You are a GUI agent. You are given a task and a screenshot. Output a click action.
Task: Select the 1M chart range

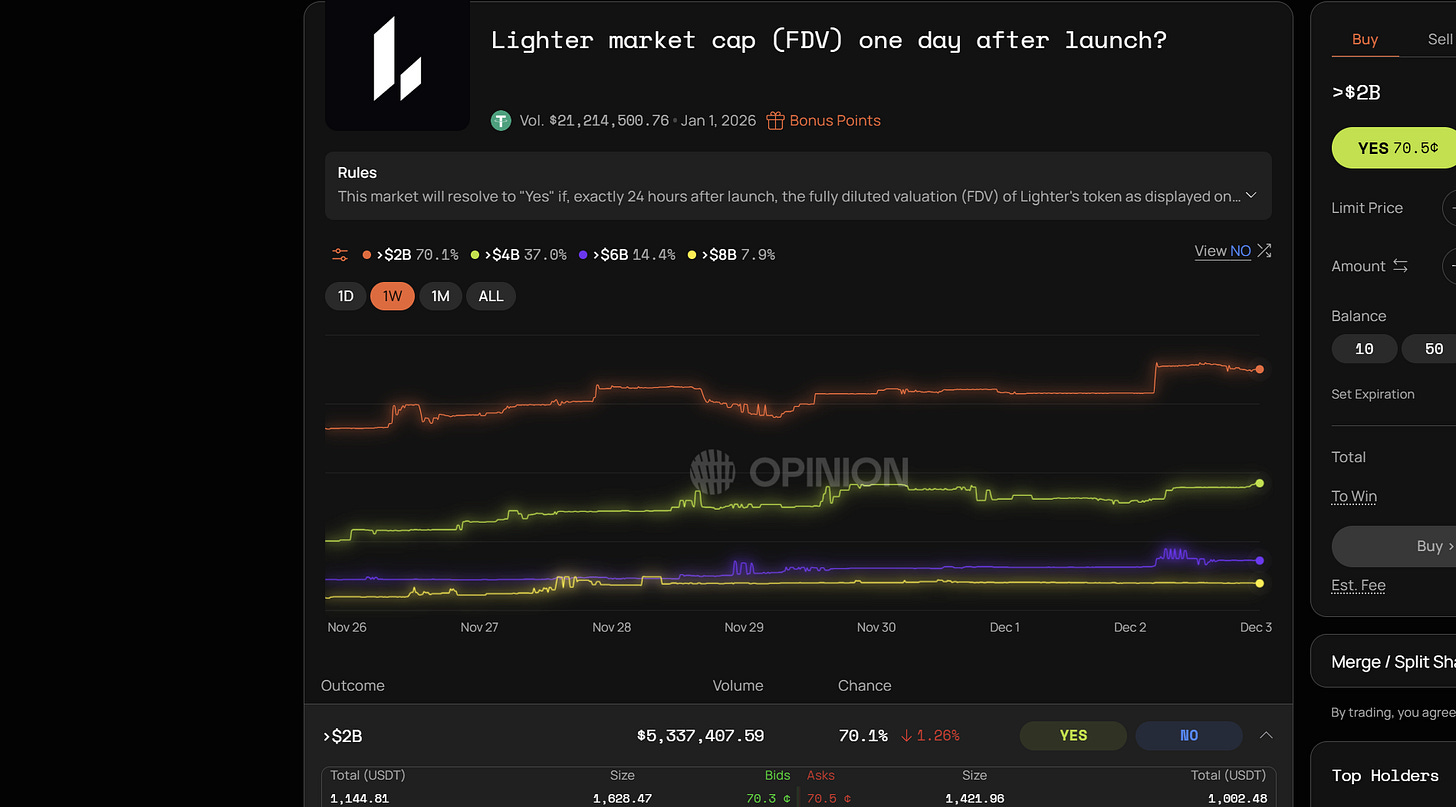(x=440, y=296)
